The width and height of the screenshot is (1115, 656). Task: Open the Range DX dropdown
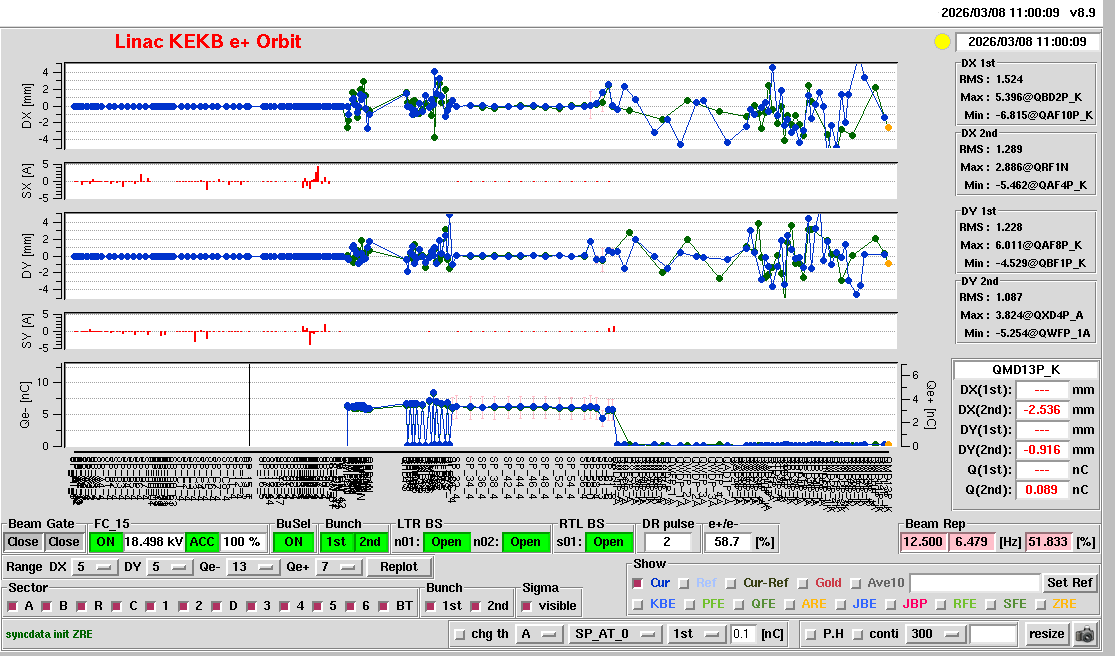pos(94,567)
